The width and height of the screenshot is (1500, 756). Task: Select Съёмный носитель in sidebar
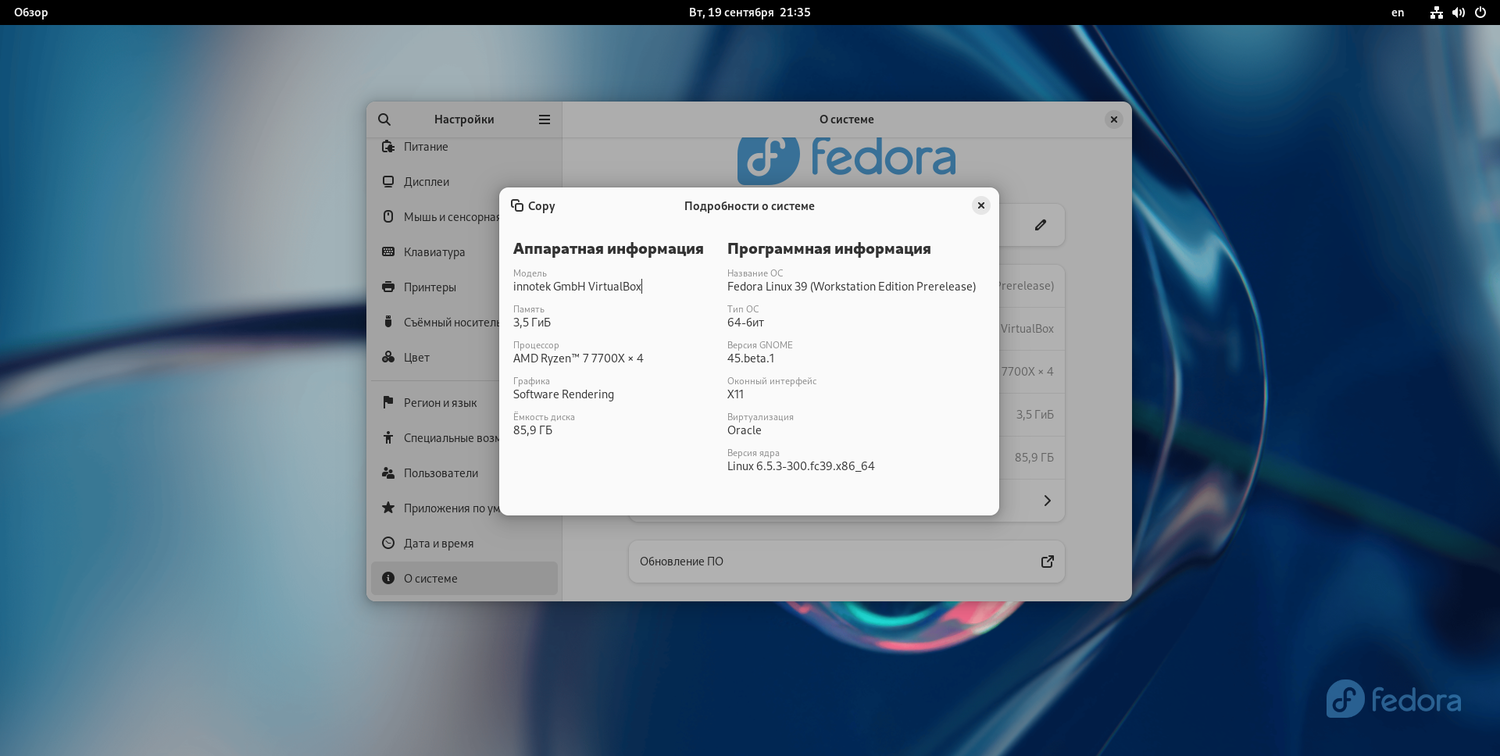(x=464, y=322)
